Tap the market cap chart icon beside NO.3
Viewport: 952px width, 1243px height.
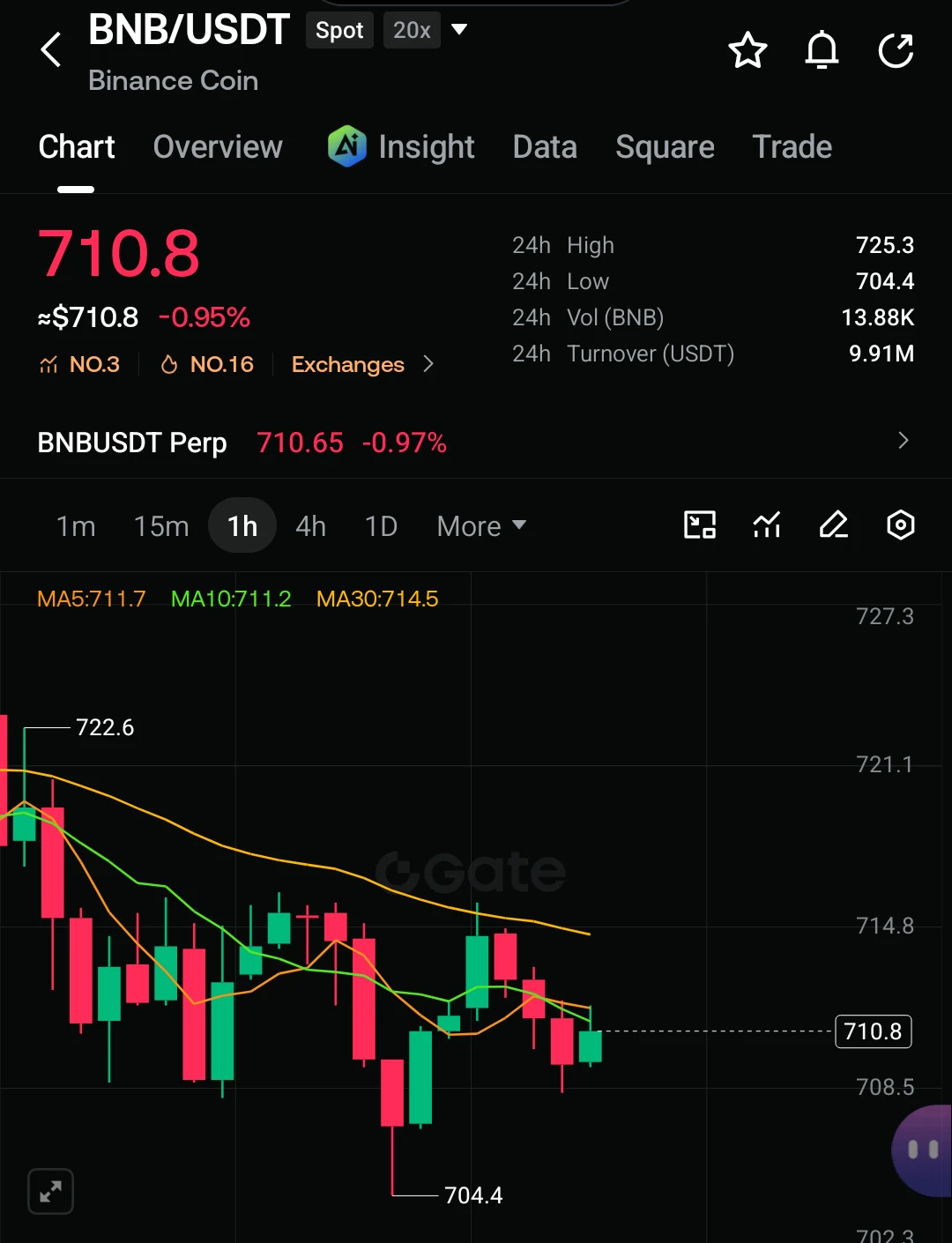(48, 364)
